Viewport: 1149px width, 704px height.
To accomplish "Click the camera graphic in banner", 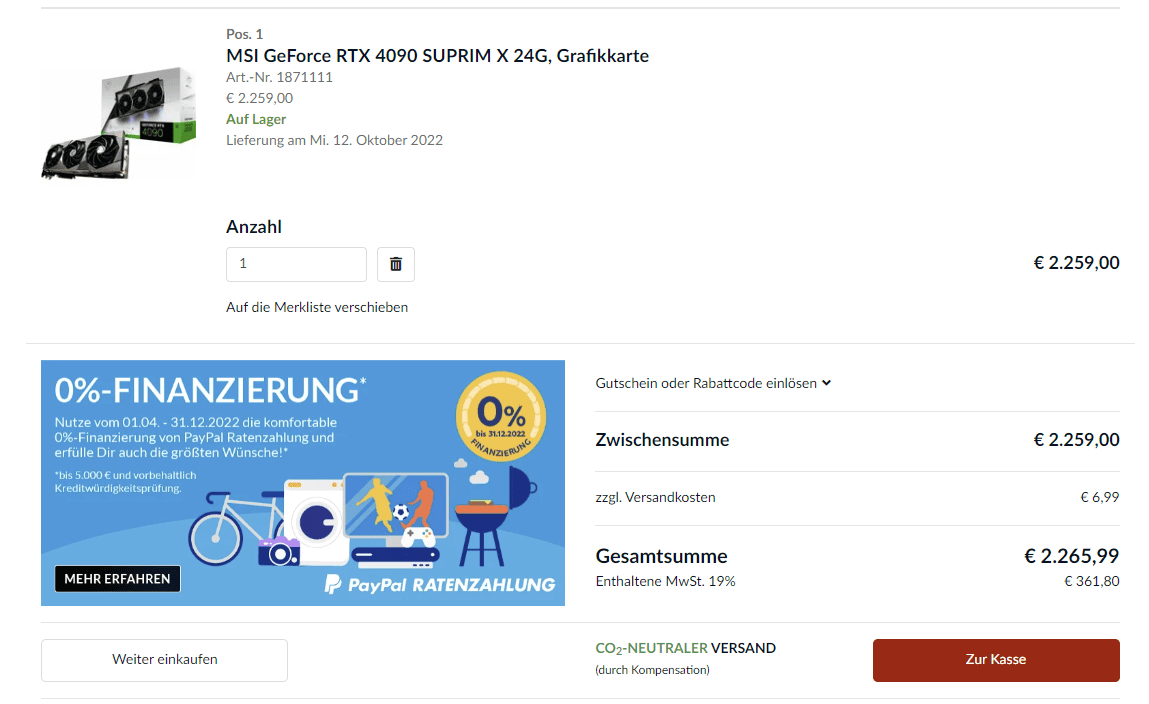I will (278, 552).
